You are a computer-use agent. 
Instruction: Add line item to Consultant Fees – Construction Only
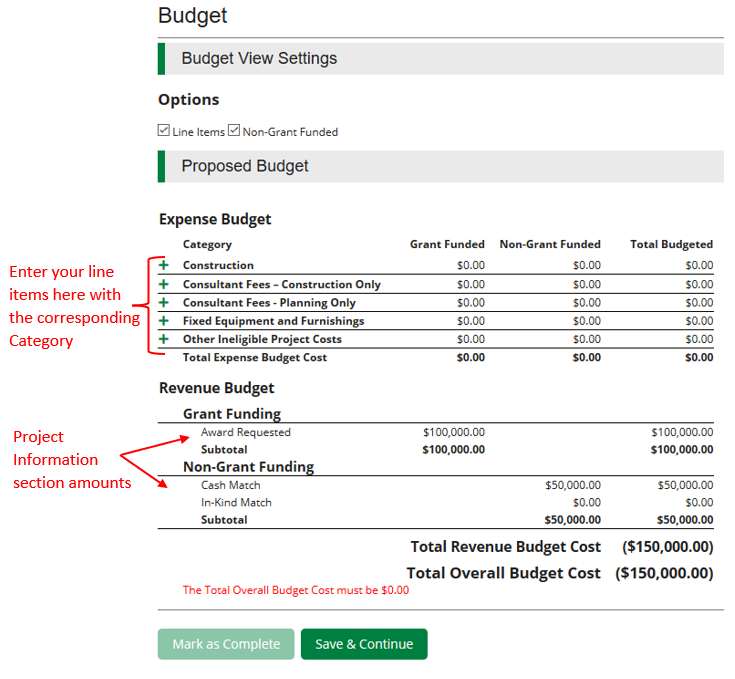click(x=164, y=285)
